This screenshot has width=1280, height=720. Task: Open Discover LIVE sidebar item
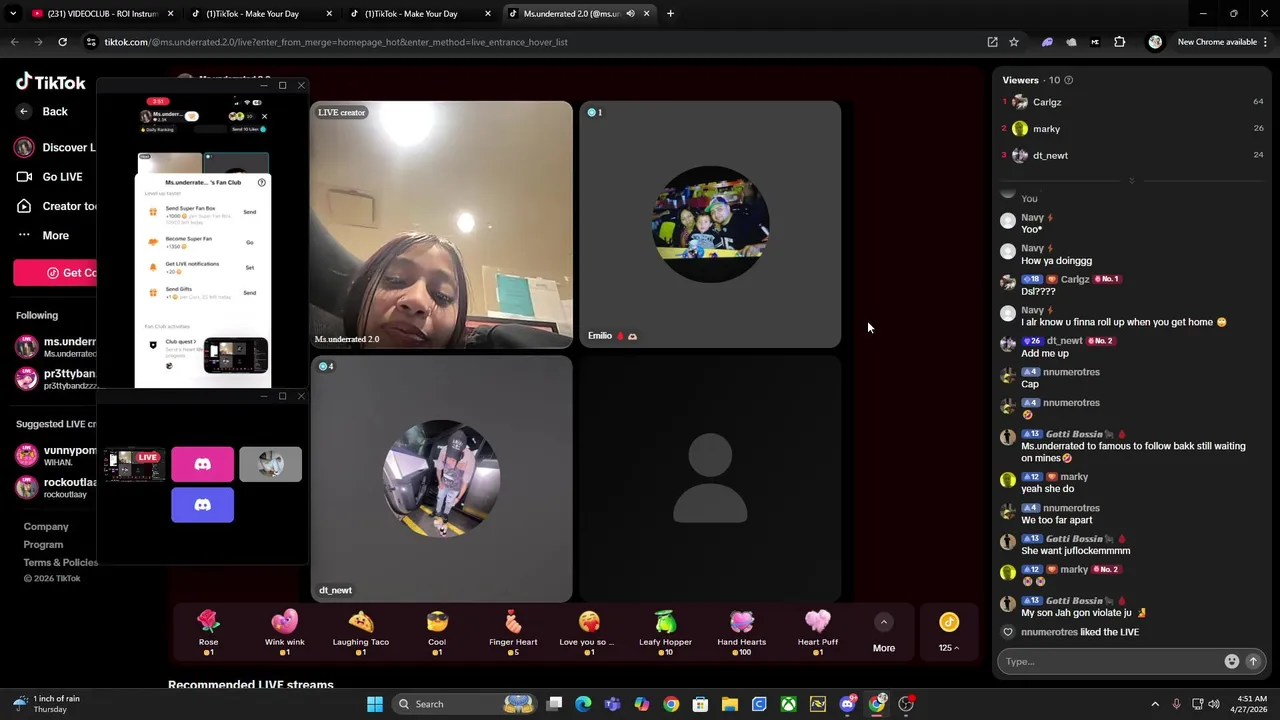56,147
